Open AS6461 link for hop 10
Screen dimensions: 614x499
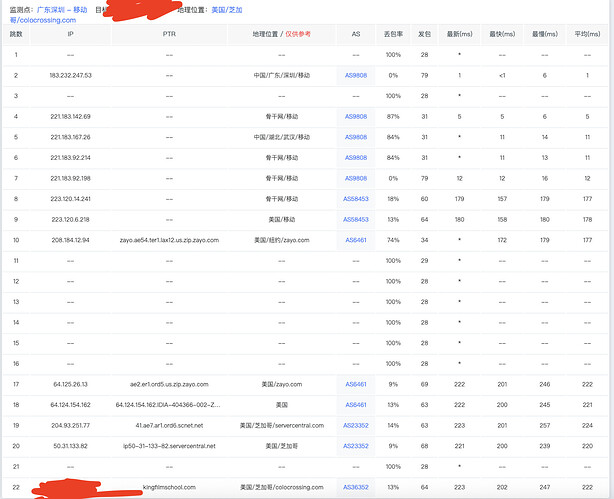coord(356,240)
